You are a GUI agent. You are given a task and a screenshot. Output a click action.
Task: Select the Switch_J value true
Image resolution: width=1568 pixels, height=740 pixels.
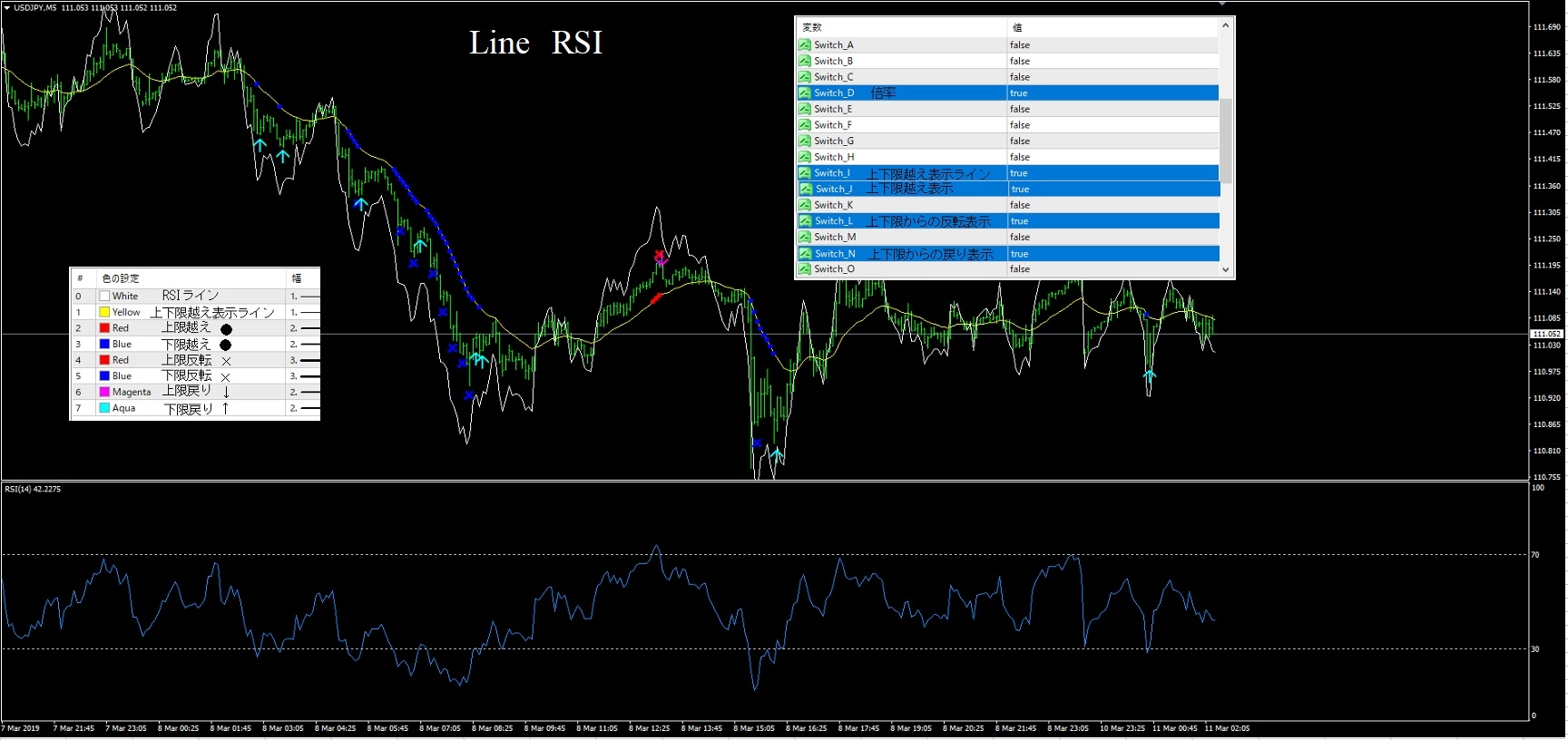[x=1020, y=190]
